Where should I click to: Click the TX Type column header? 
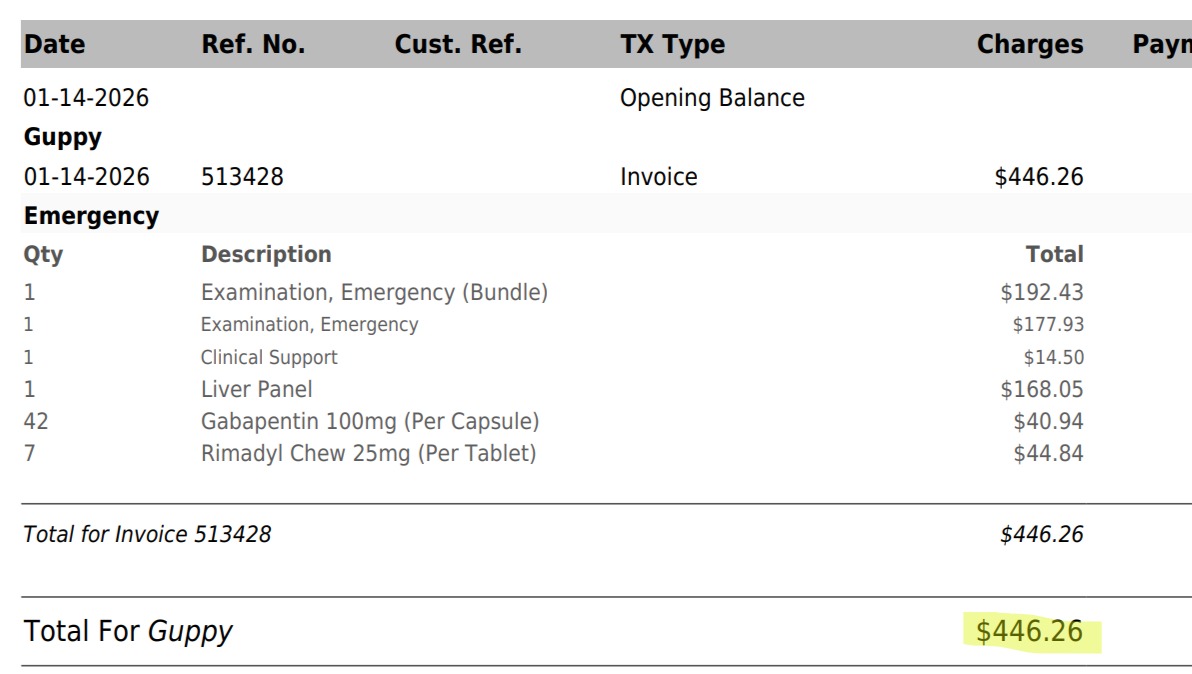click(x=672, y=44)
